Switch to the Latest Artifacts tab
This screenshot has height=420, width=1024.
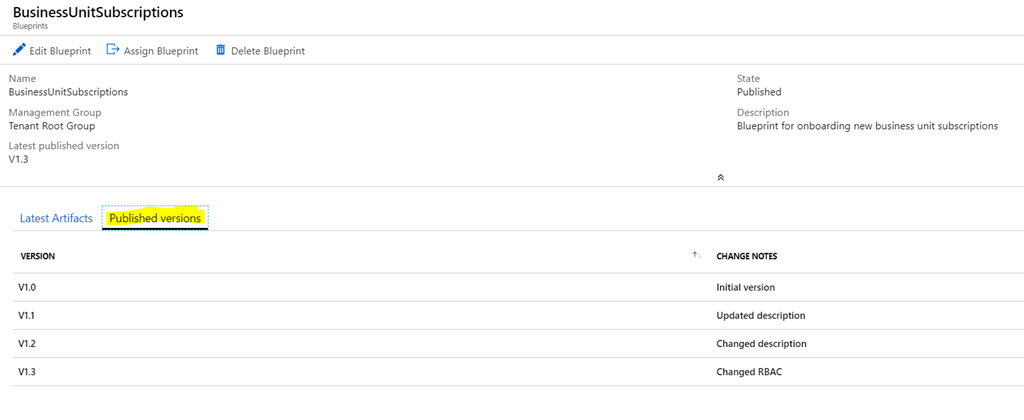point(56,218)
